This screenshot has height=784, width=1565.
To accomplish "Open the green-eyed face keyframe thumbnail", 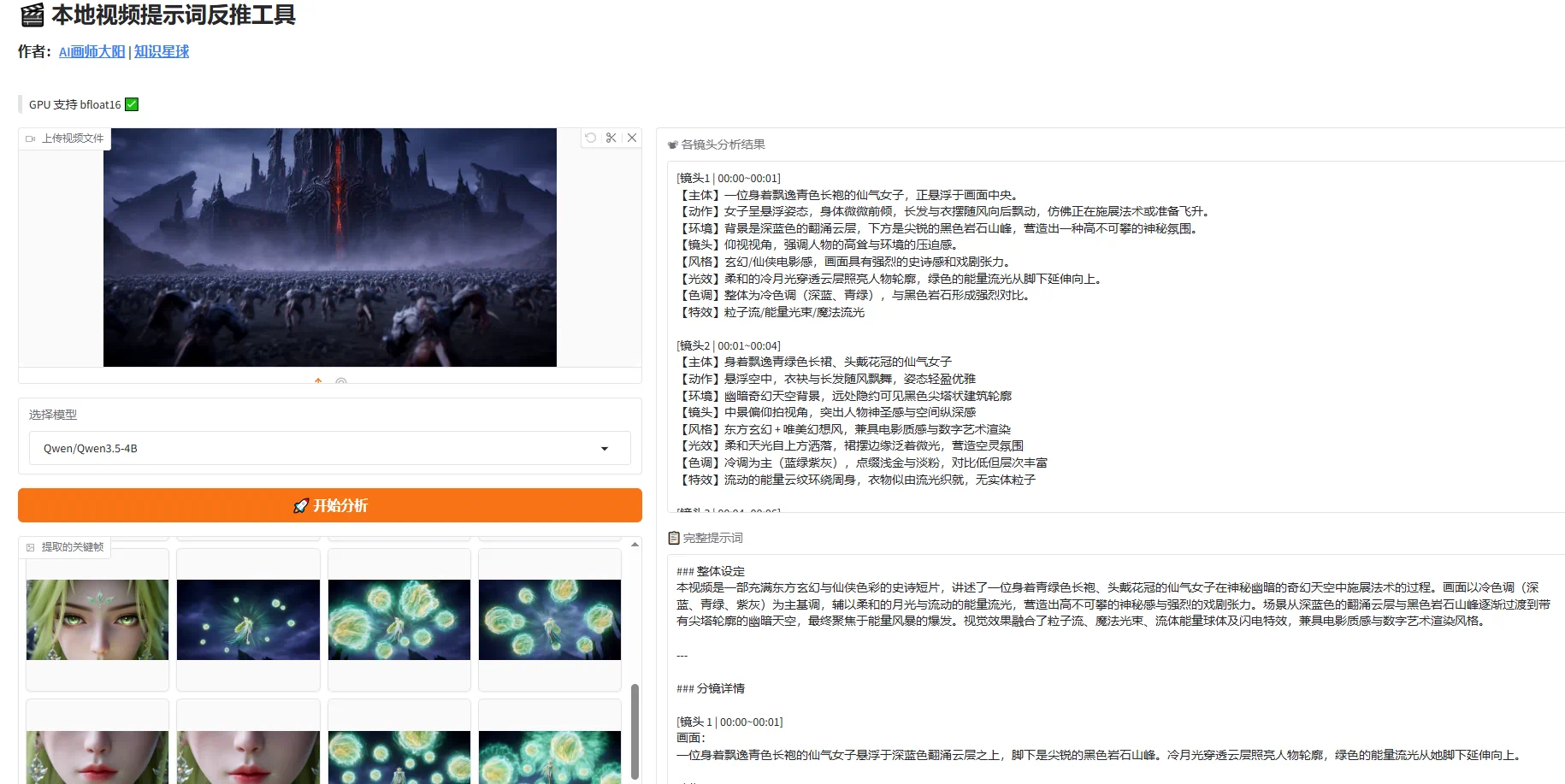I will click(97, 620).
